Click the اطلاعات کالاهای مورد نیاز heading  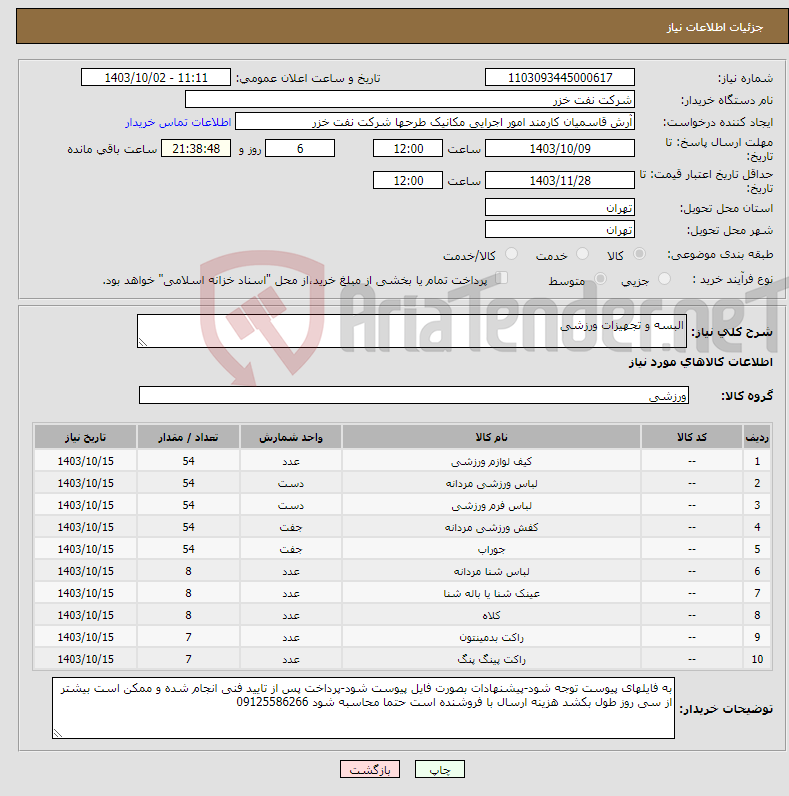pos(701,362)
